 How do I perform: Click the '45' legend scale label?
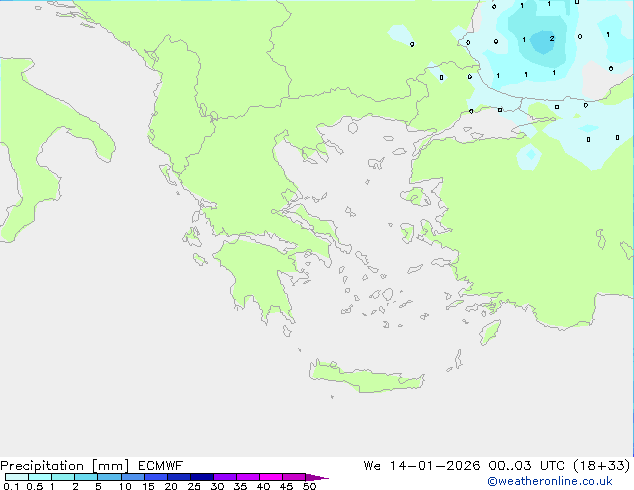pyautogui.click(x=286, y=486)
